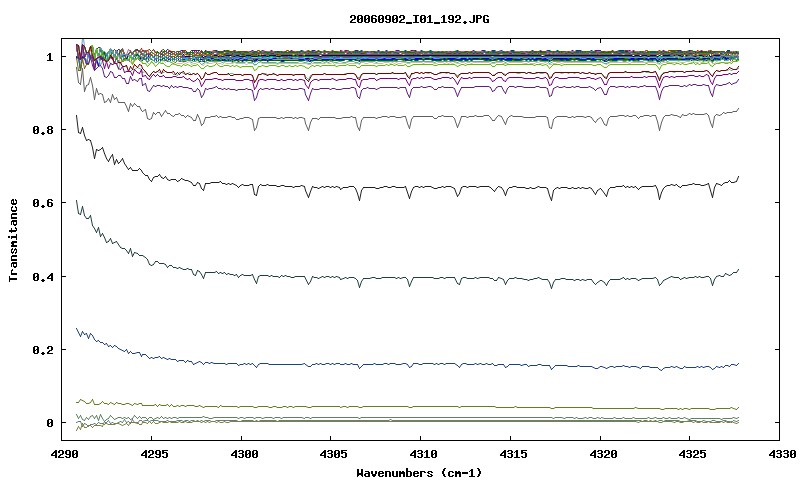The image size is (800, 480).
Task: Click the x-axis tick label 4305
Action: [333, 454]
